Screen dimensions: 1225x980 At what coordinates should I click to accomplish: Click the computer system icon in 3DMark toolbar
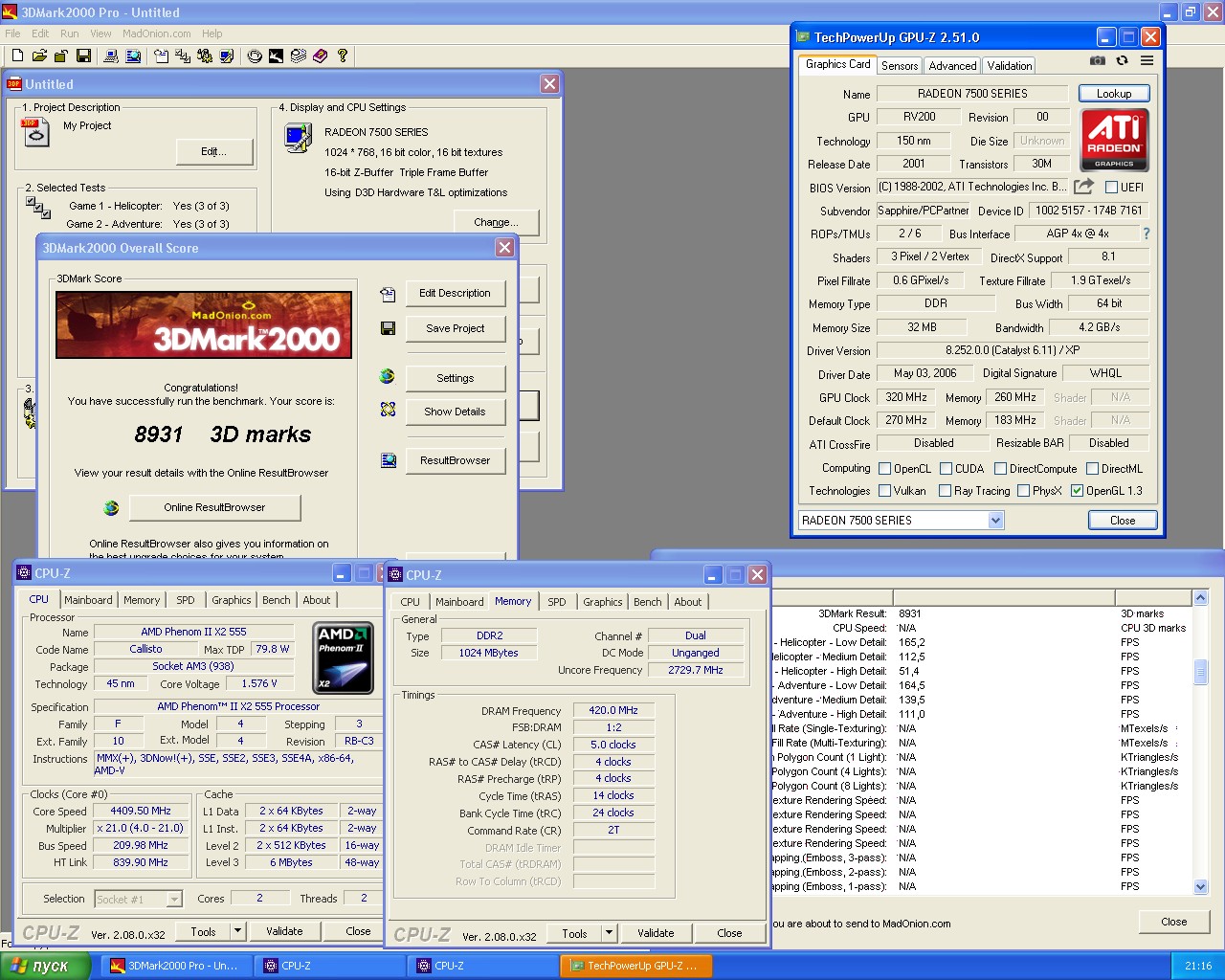[111, 56]
